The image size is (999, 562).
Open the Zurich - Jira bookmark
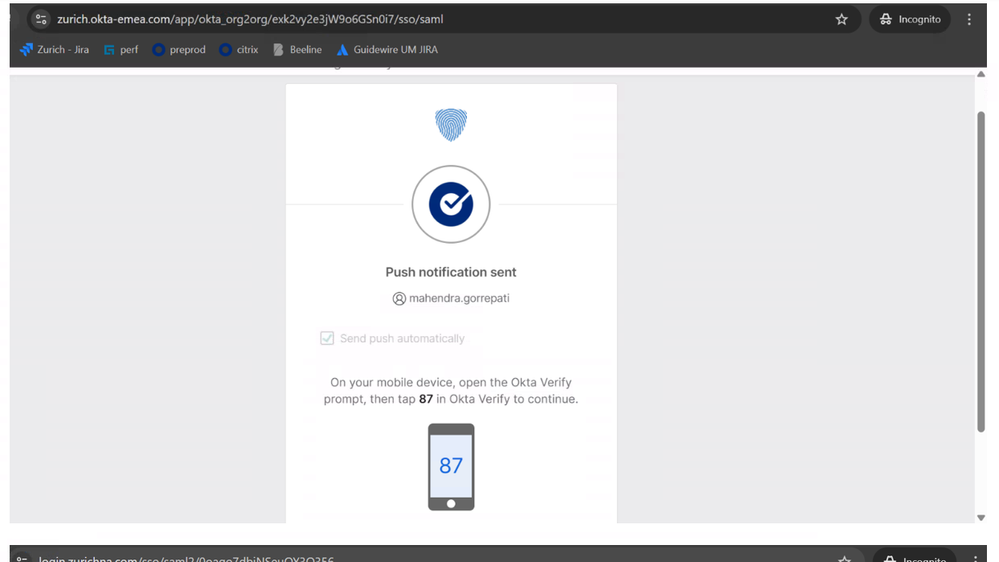click(x=54, y=50)
